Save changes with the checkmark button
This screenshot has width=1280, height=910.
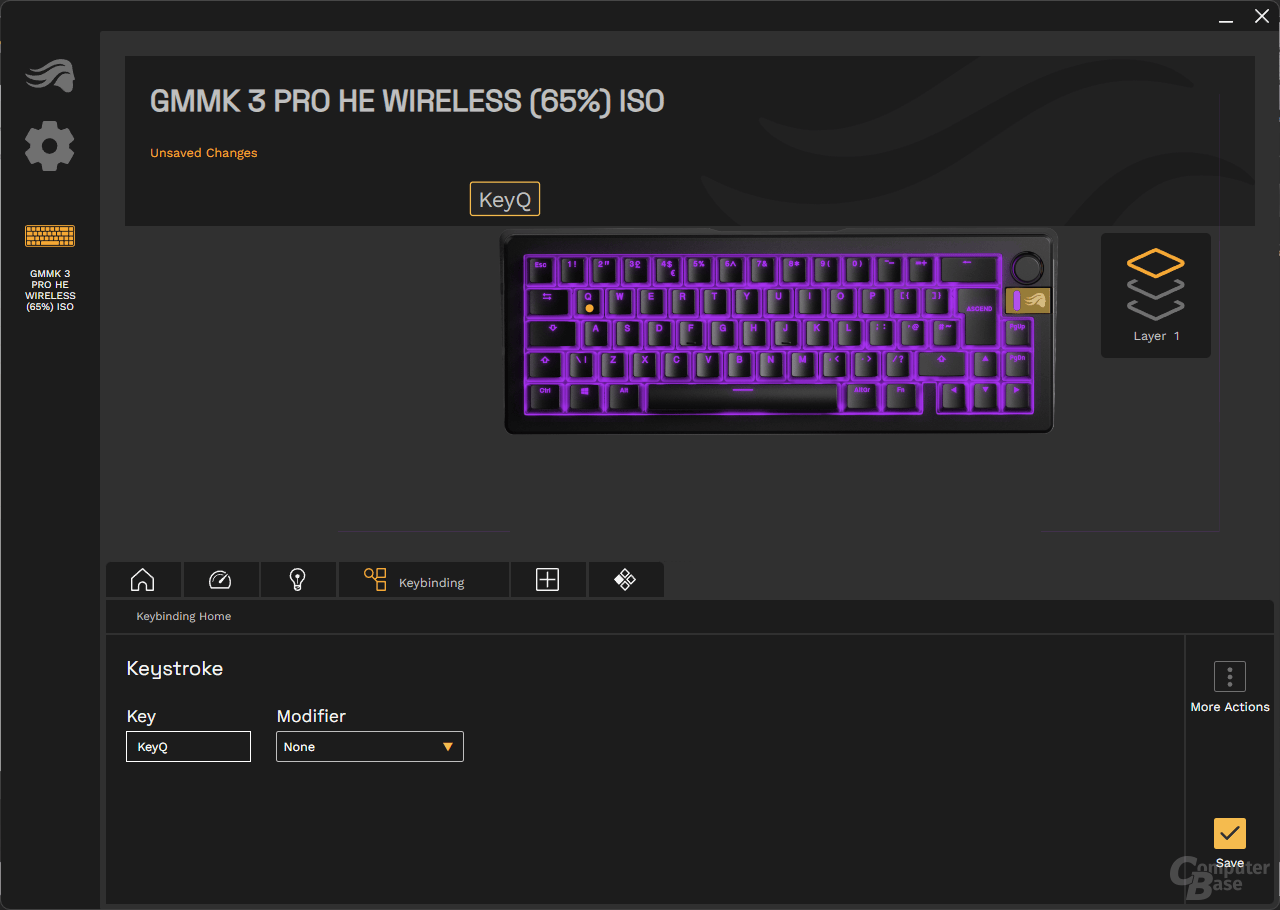[x=1230, y=834]
